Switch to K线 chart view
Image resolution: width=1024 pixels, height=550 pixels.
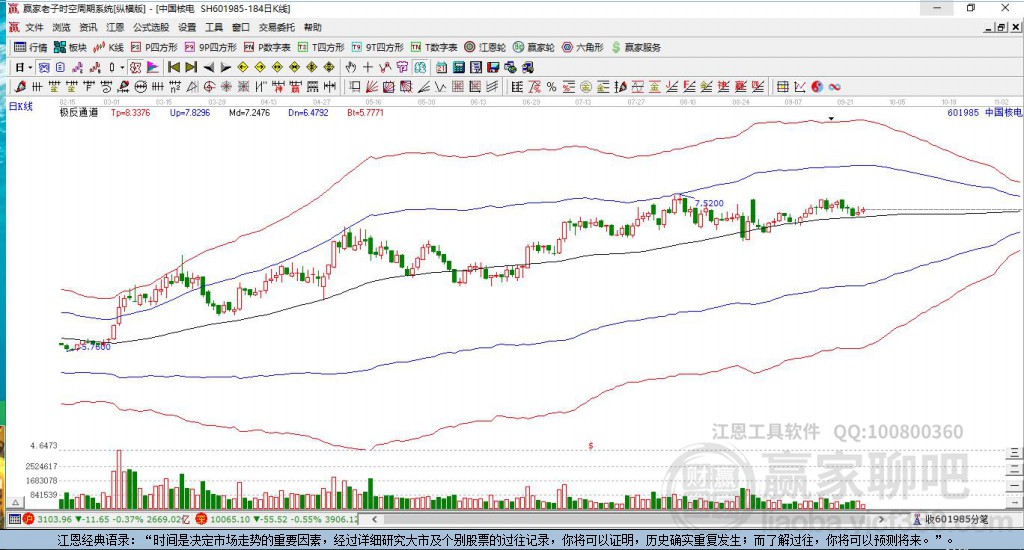108,47
